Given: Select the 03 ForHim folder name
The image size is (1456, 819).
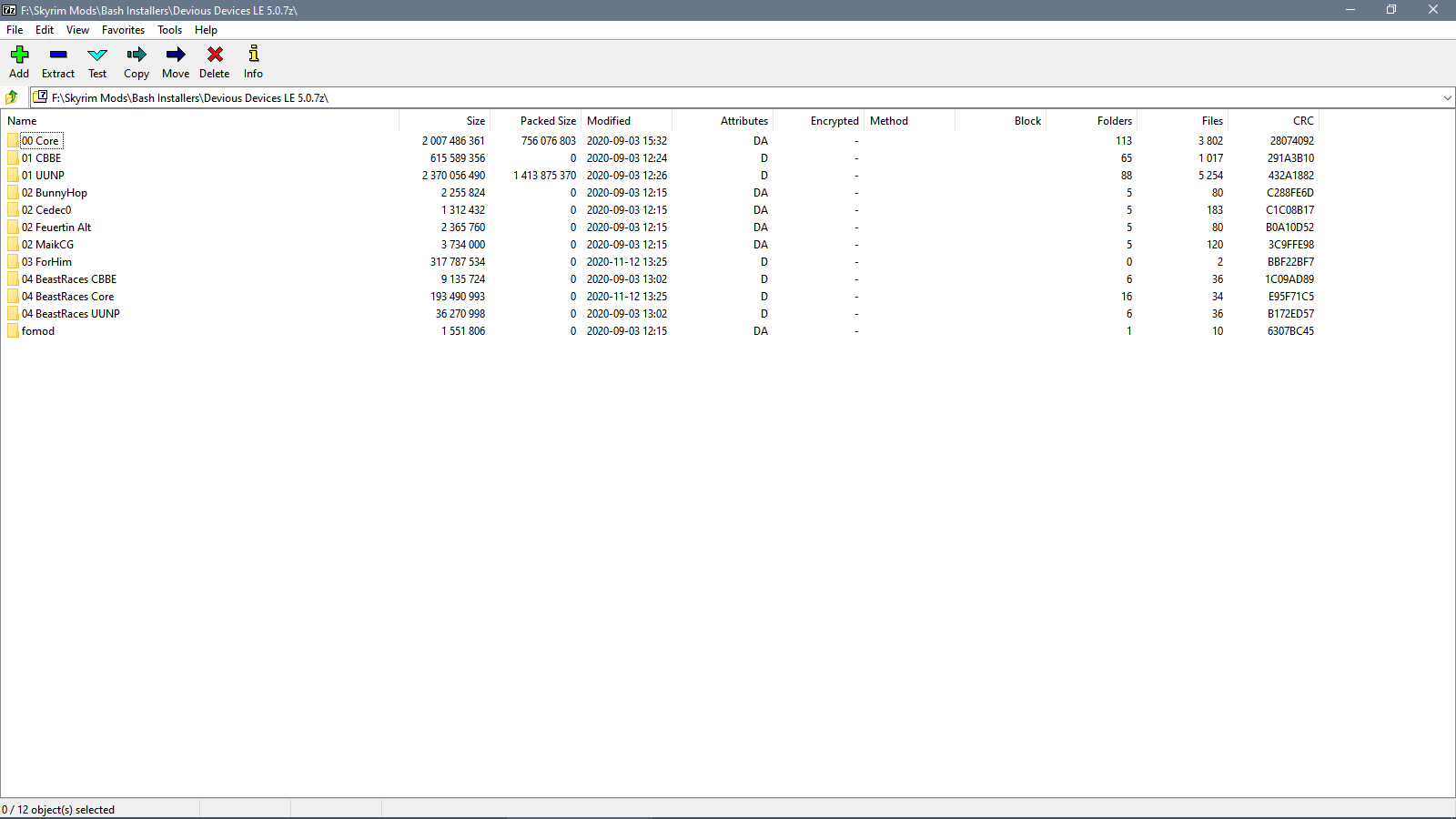Looking at the screenshot, I should click(x=46, y=262).
